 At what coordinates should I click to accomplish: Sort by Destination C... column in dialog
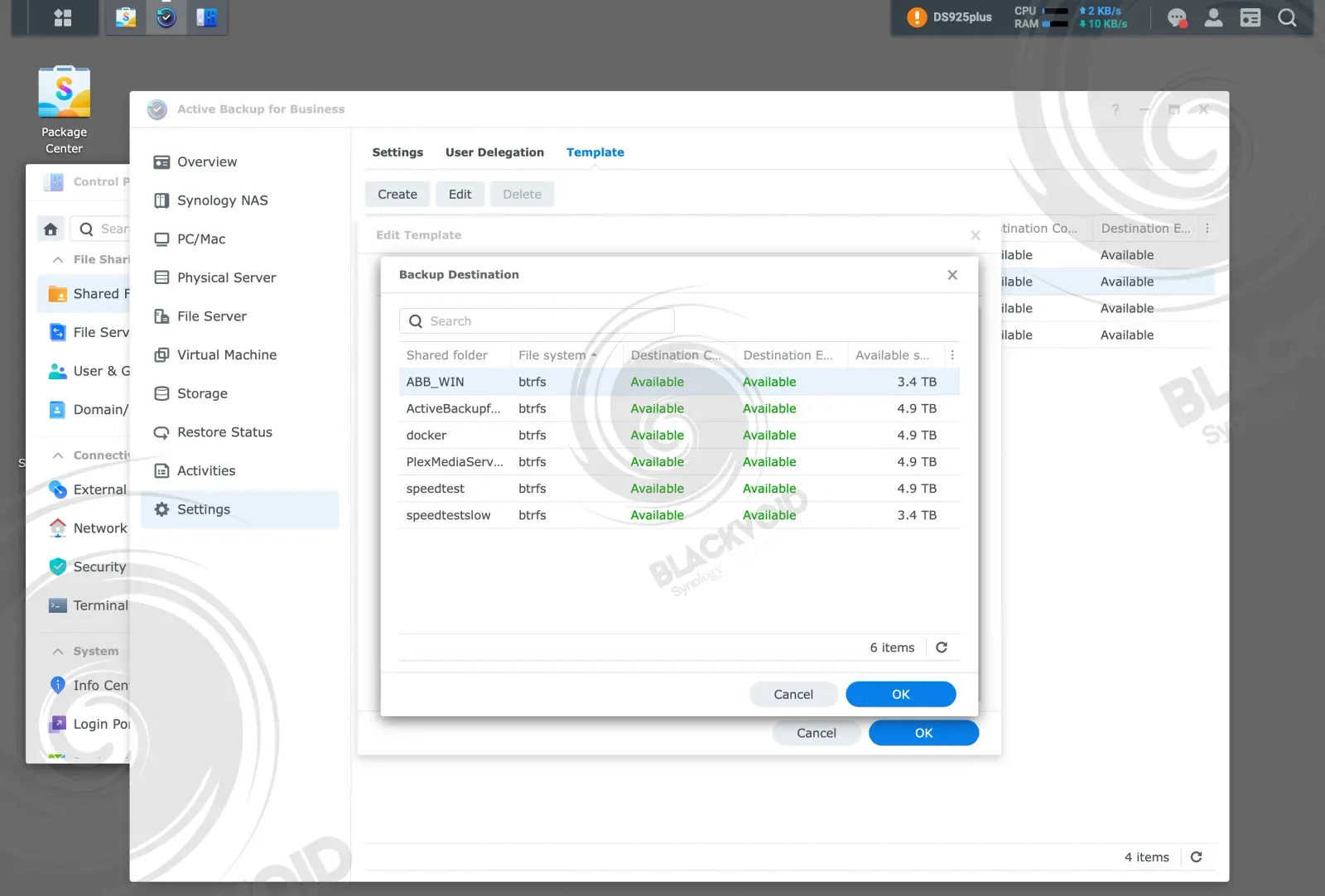(679, 355)
